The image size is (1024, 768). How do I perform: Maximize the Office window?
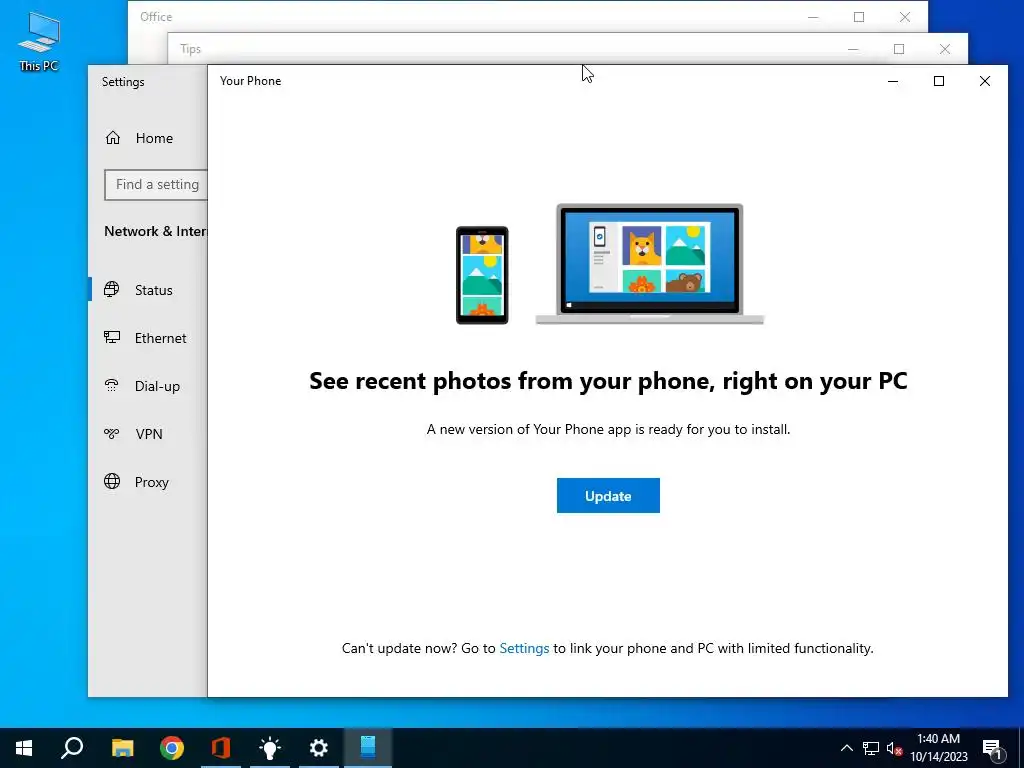coord(859,17)
